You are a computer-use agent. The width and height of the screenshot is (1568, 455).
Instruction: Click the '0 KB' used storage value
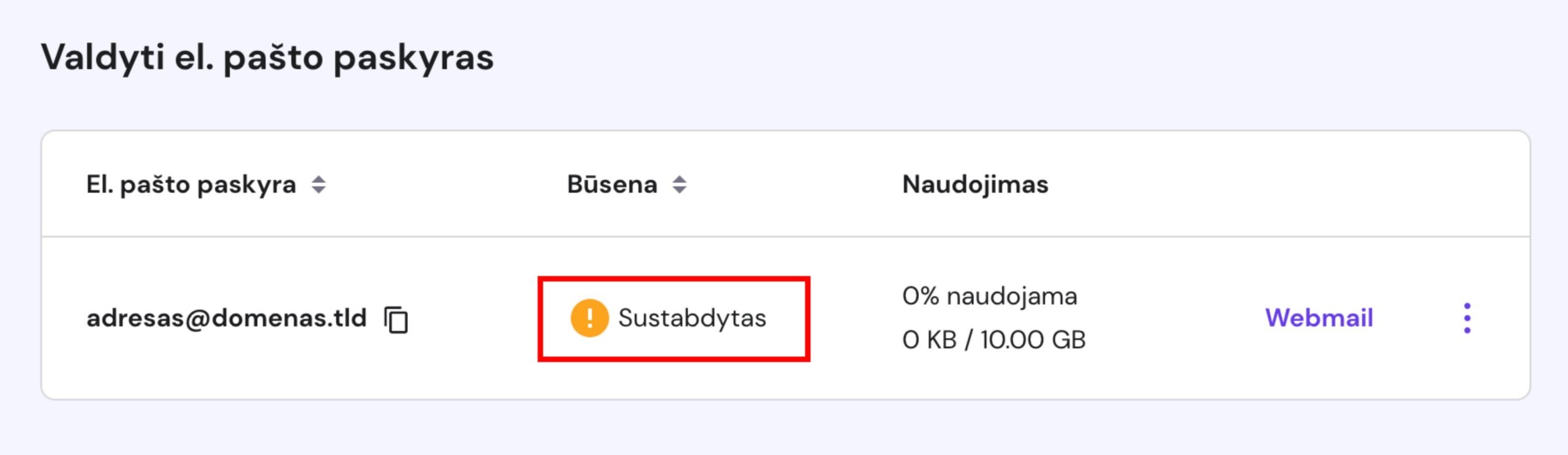coord(929,340)
